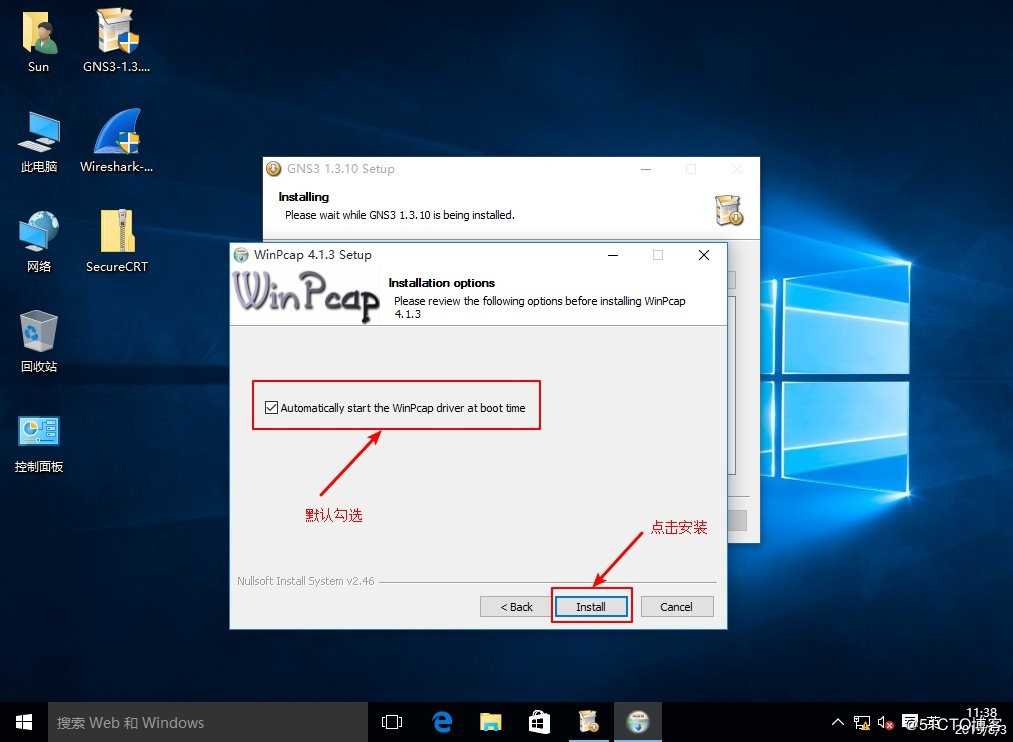The image size is (1013, 742).
Task: Open the Windows Store taskbar icon
Action: pyautogui.click(x=539, y=722)
